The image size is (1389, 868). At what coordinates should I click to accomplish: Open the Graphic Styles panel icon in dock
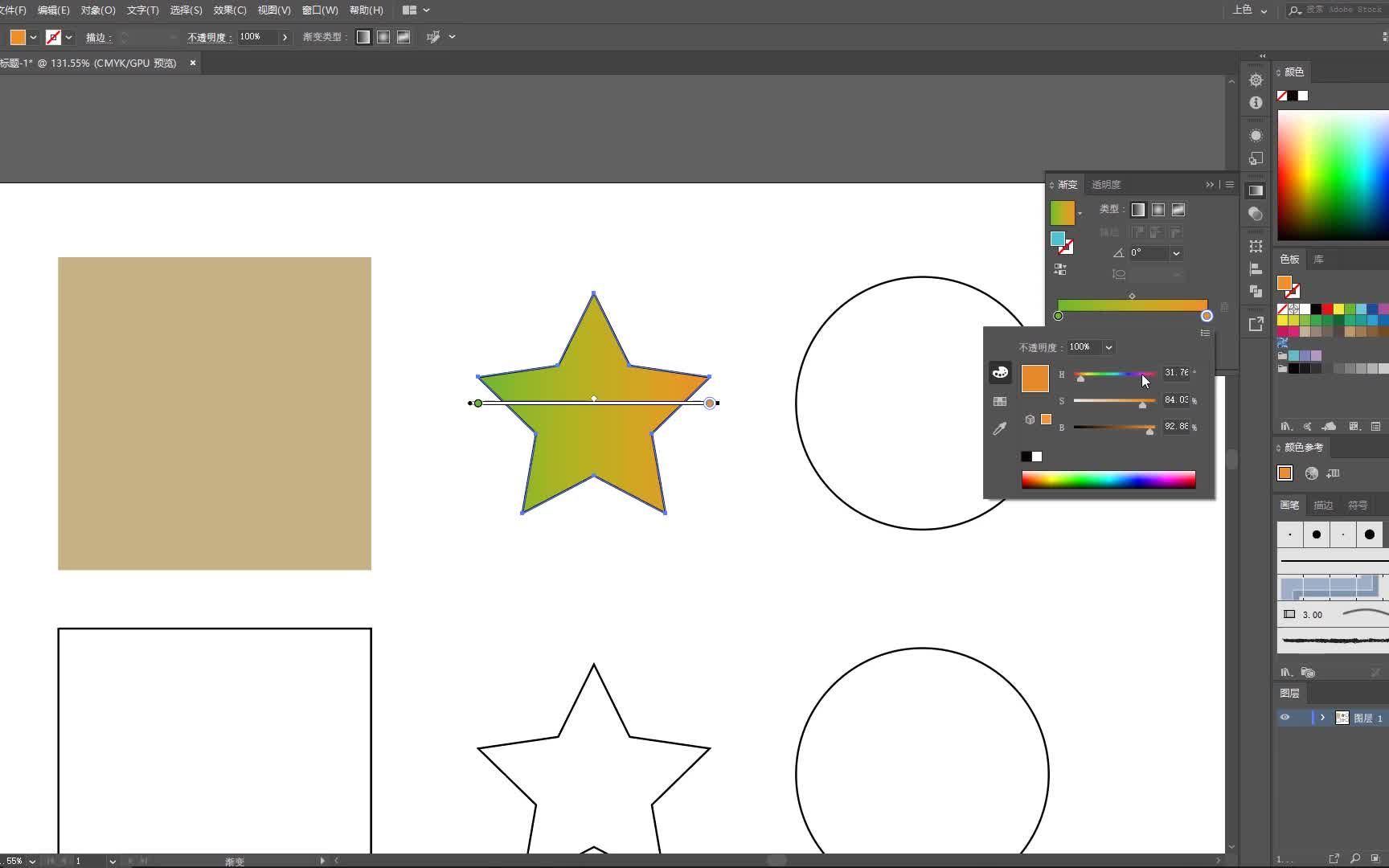pos(1256,158)
